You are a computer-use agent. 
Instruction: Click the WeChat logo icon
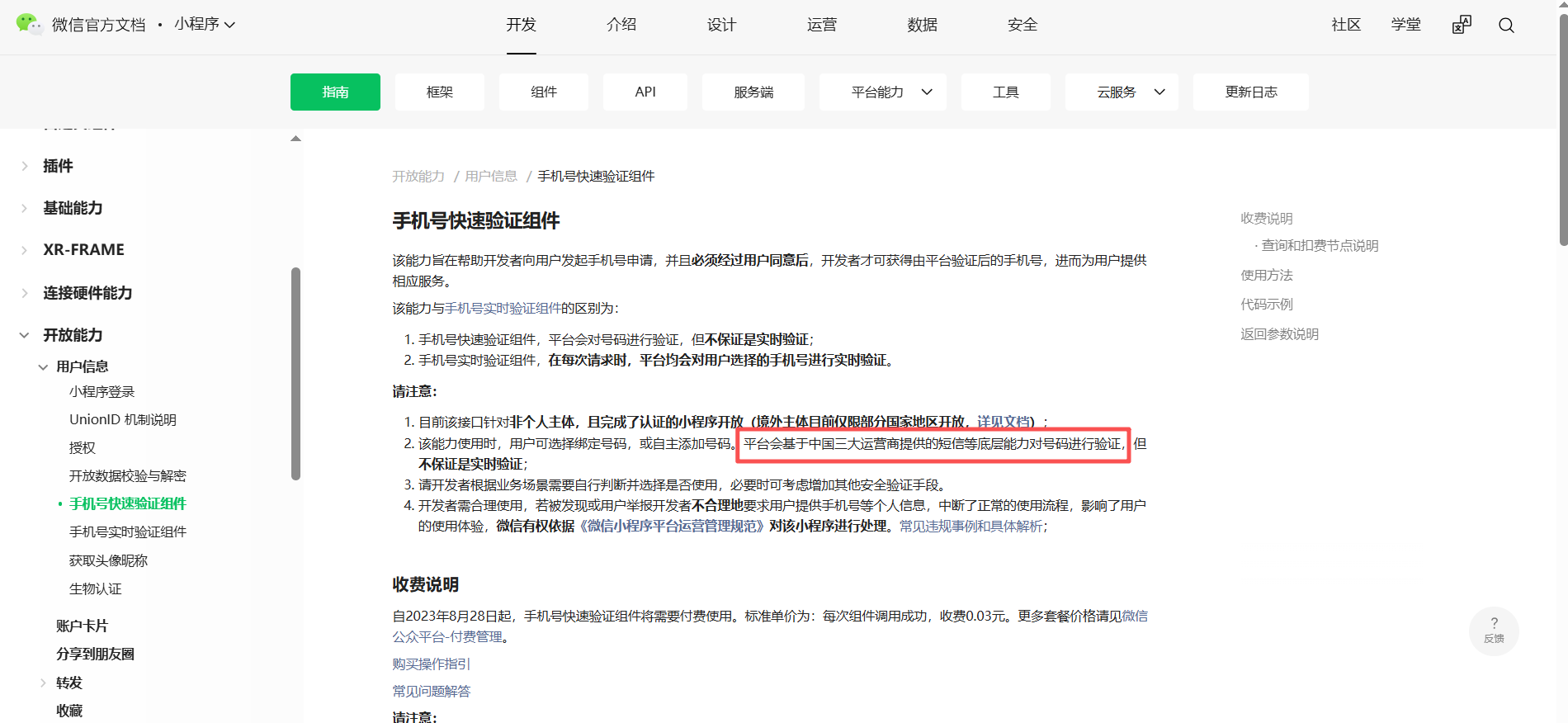tap(29, 24)
